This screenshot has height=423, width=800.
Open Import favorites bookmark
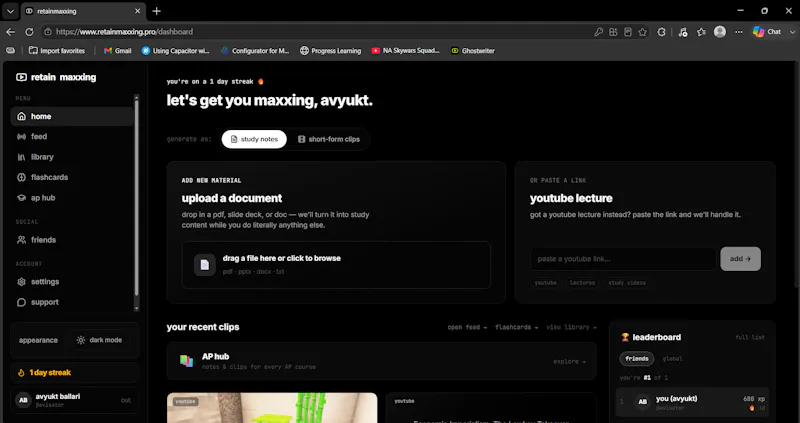coord(57,51)
